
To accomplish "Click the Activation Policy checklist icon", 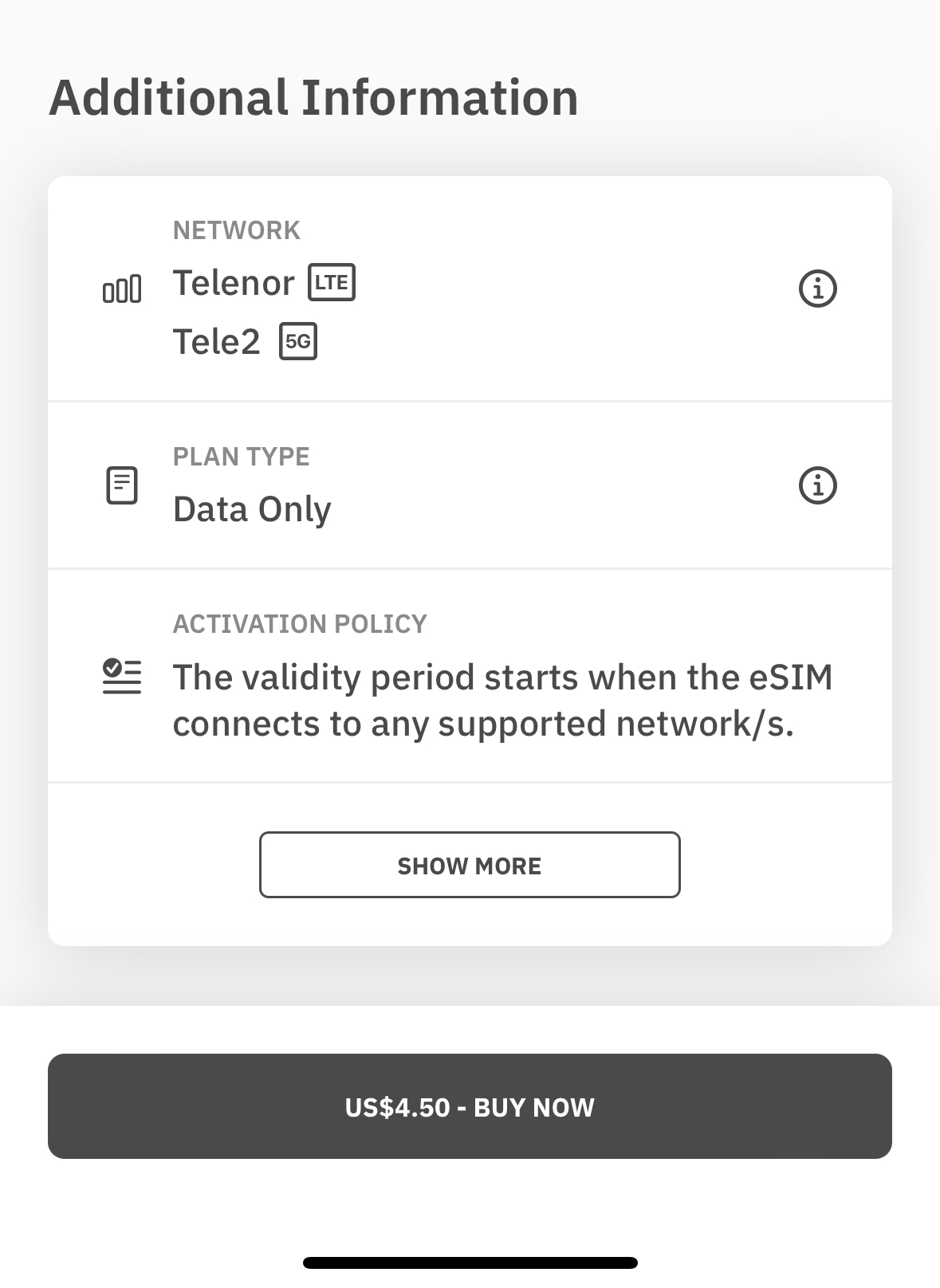I will 122,677.
